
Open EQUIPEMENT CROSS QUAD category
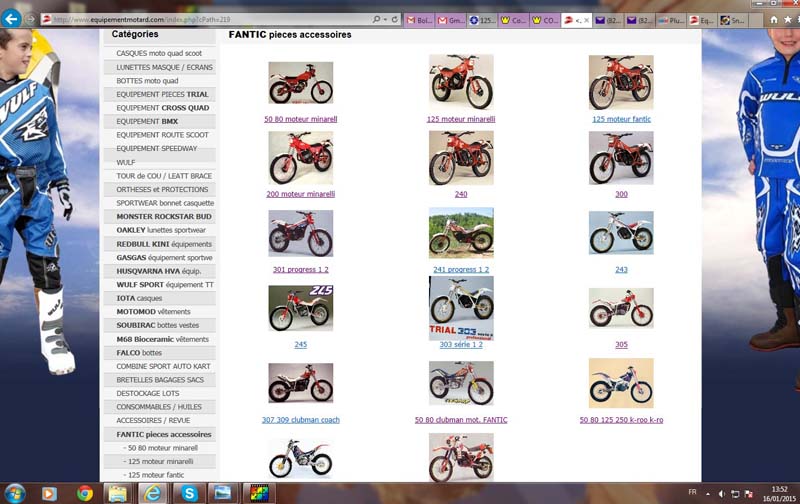[159, 108]
